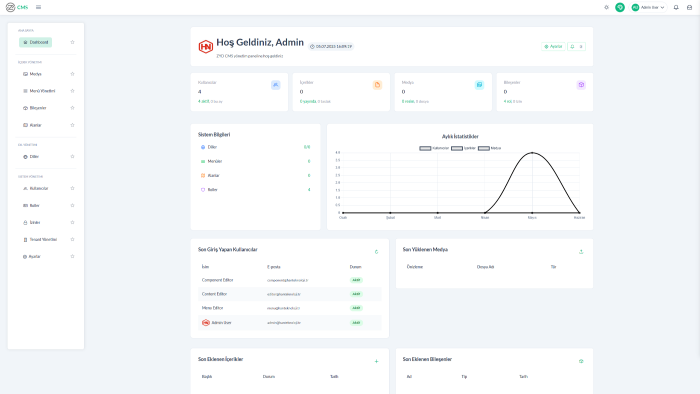Toggle Kullanıcılar series in chart legend
The height and width of the screenshot is (394, 700).
[x=434, y=148]
